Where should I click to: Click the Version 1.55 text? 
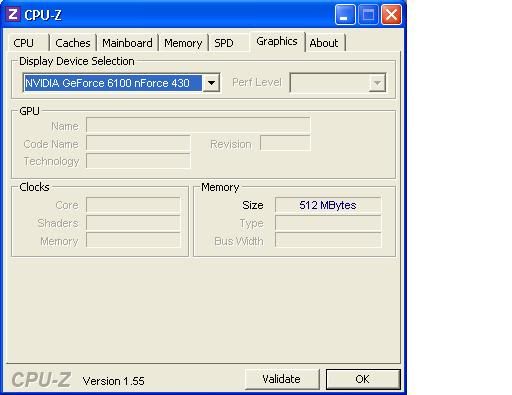[x=114, y=381]
